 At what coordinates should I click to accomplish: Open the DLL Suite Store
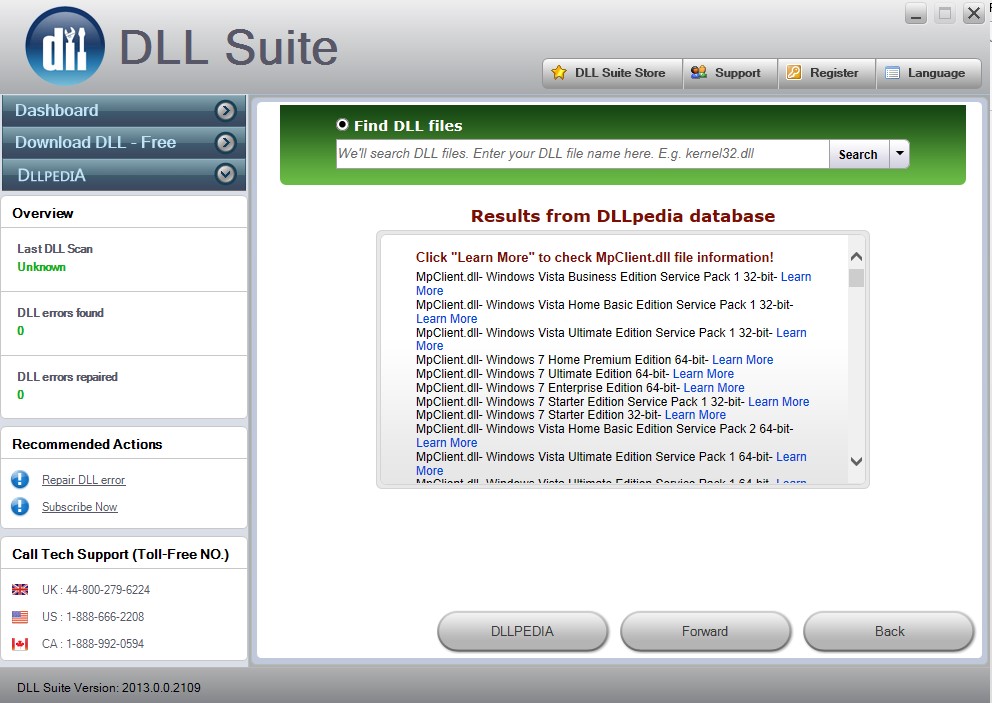(611, 72)
